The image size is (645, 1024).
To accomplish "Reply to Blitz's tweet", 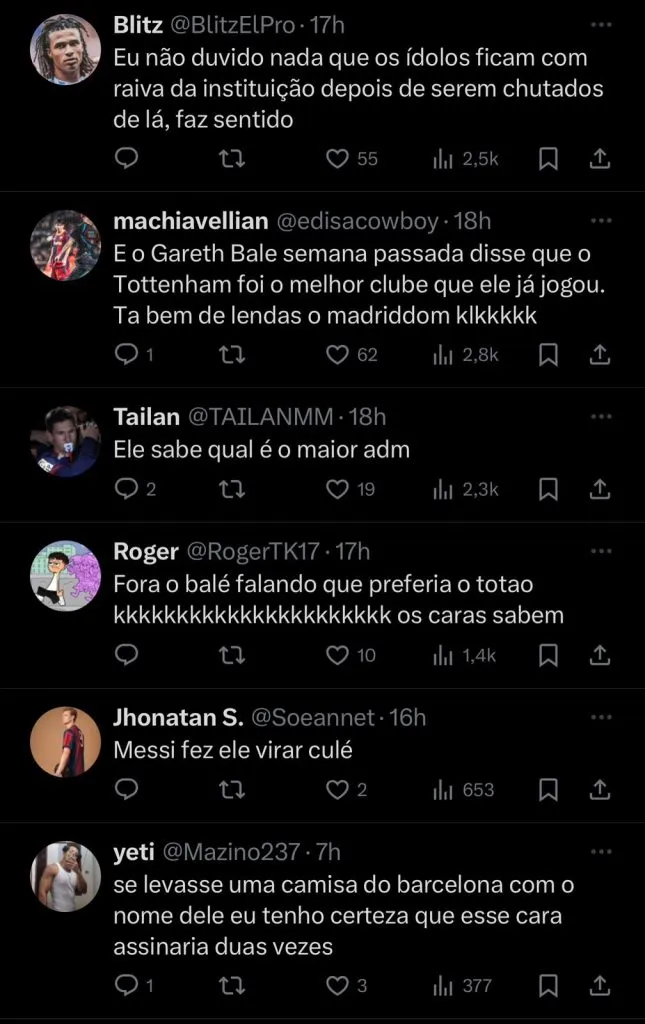I will 125,158.
